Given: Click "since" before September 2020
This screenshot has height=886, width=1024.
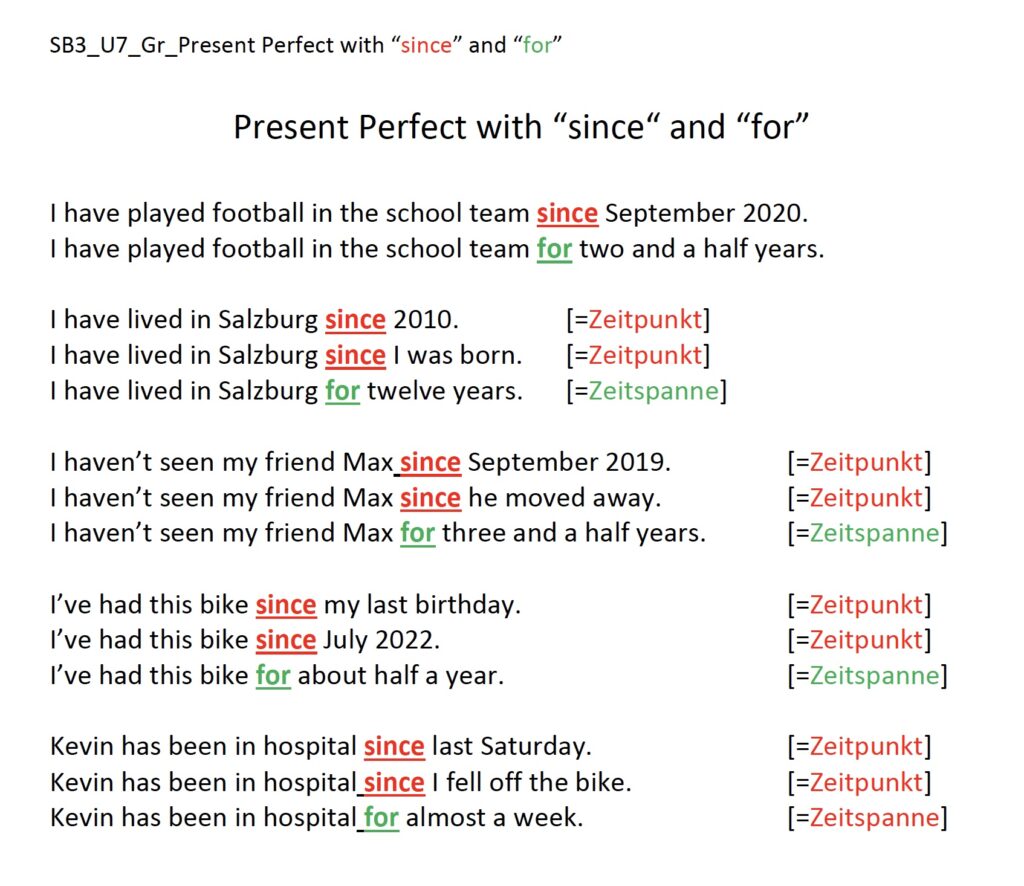Looking at the screenshot, I should point(567,214).
